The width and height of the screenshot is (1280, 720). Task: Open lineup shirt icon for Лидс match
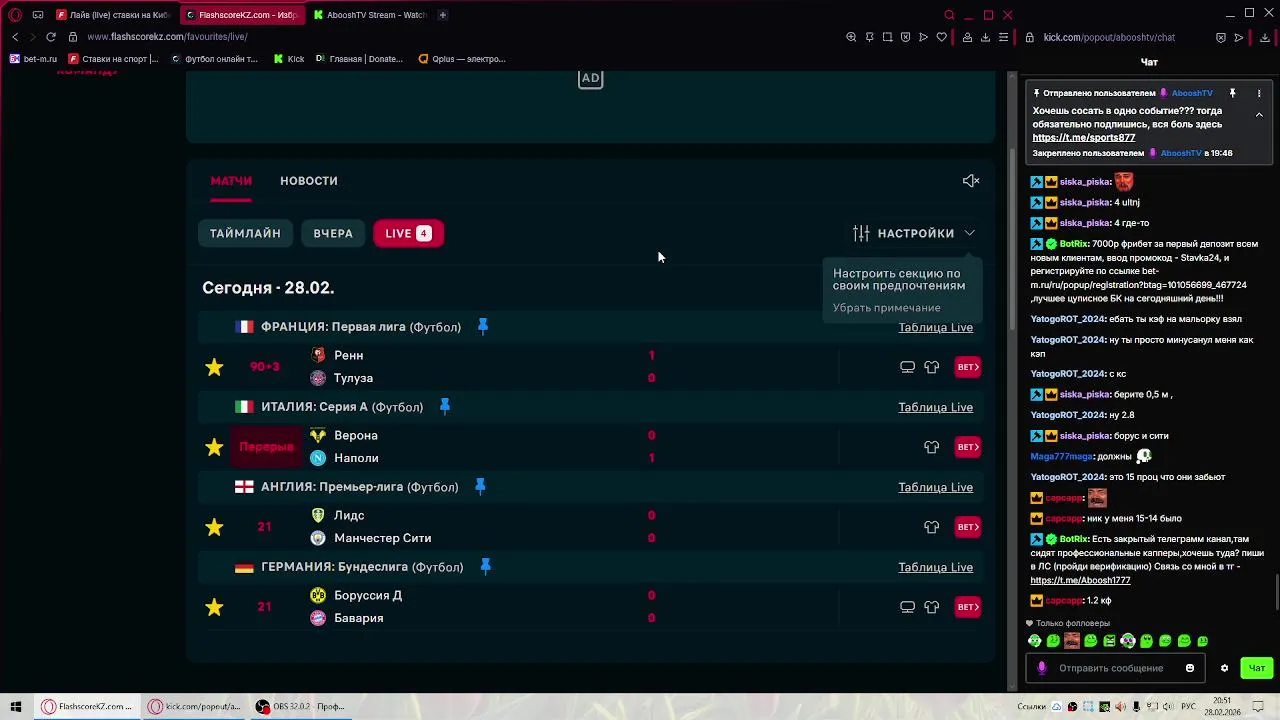932,527
